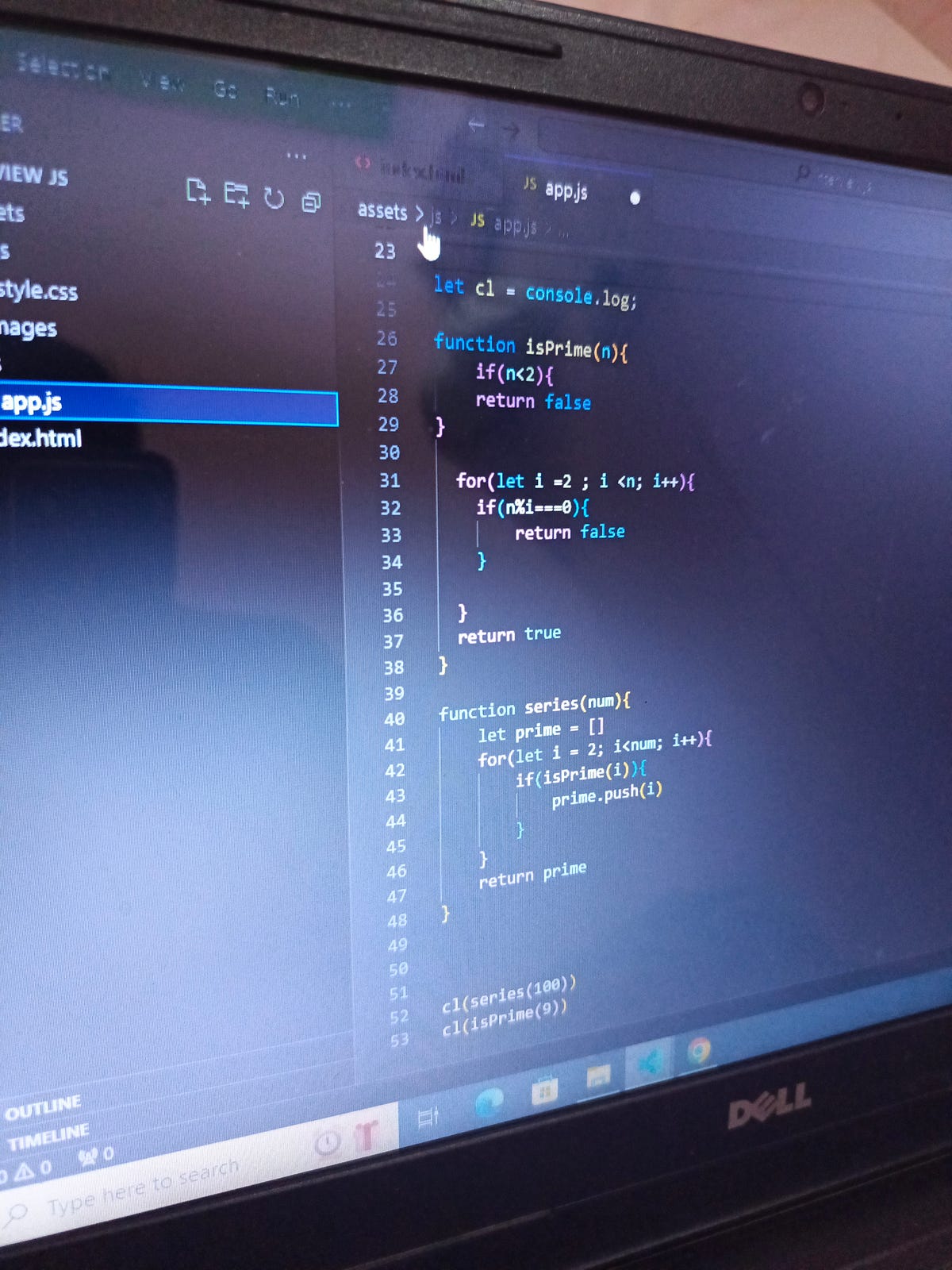Open style.css from the Explorer
The height and width of the screenshot is (1270, 952).
(39, 290)
